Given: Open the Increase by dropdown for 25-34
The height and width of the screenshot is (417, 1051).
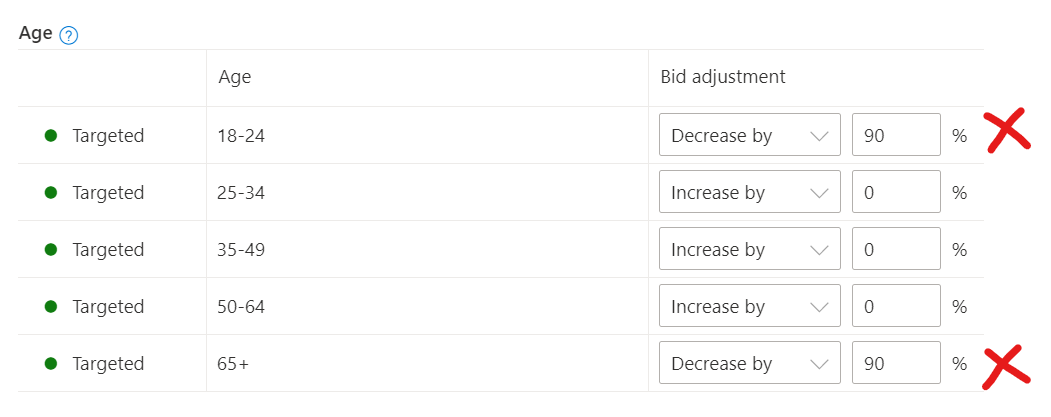Looking at the screenshot, I should (x=749, y=192).
